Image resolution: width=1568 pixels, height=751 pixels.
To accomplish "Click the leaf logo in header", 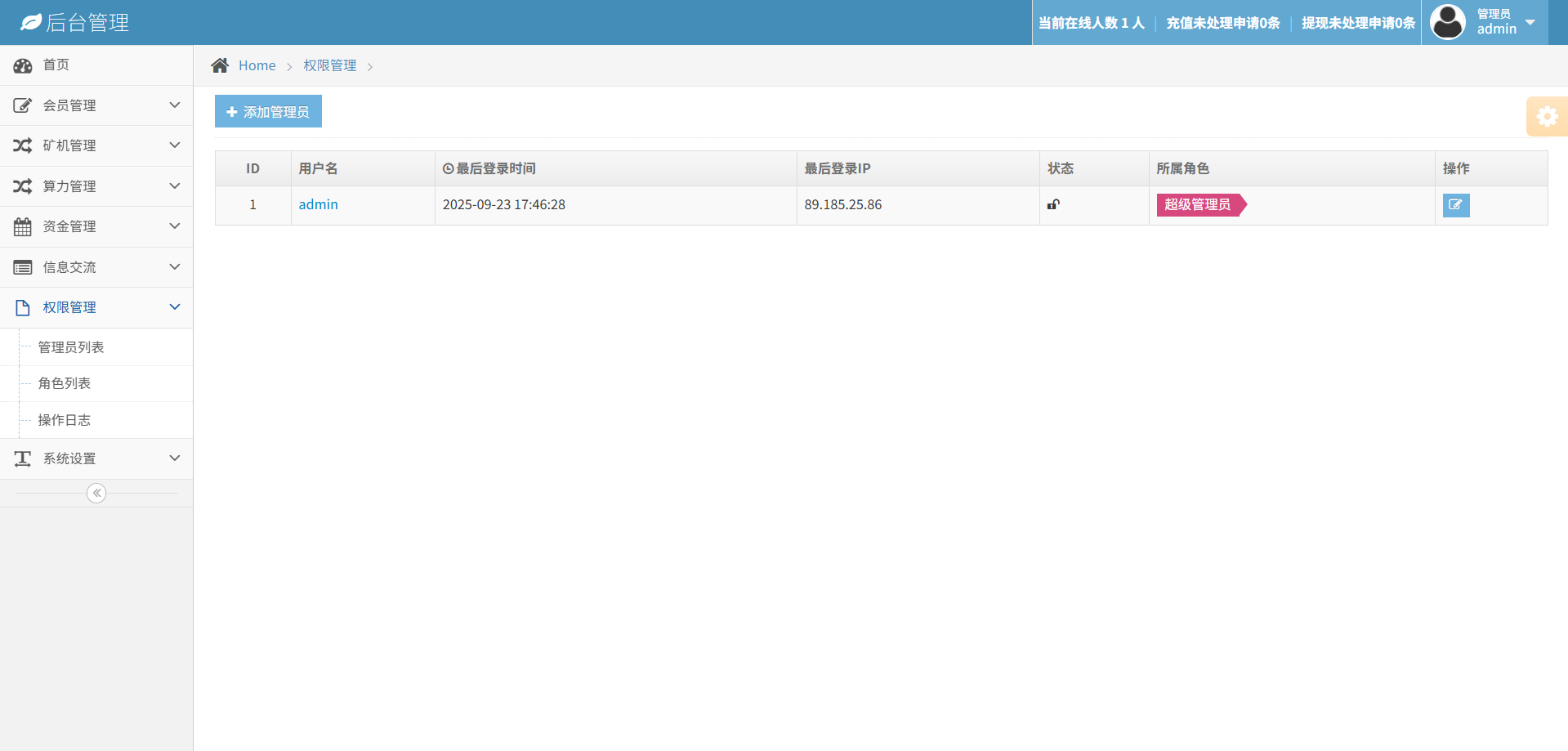I will click(31, 23).
